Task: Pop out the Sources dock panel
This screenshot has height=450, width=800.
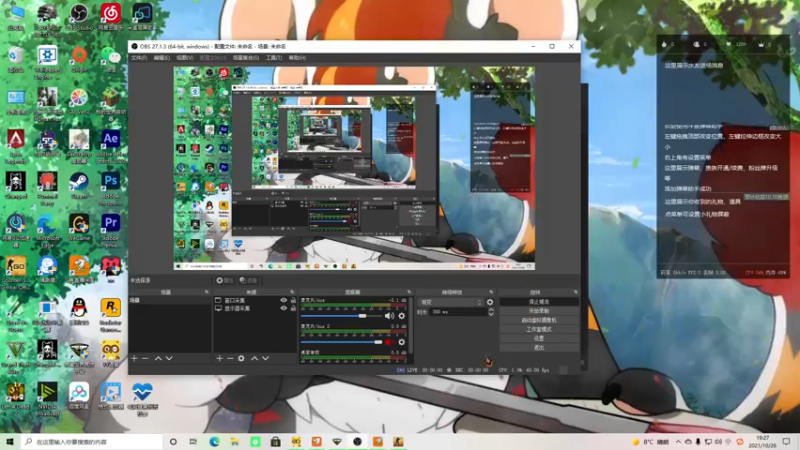Action: [292, 292]
